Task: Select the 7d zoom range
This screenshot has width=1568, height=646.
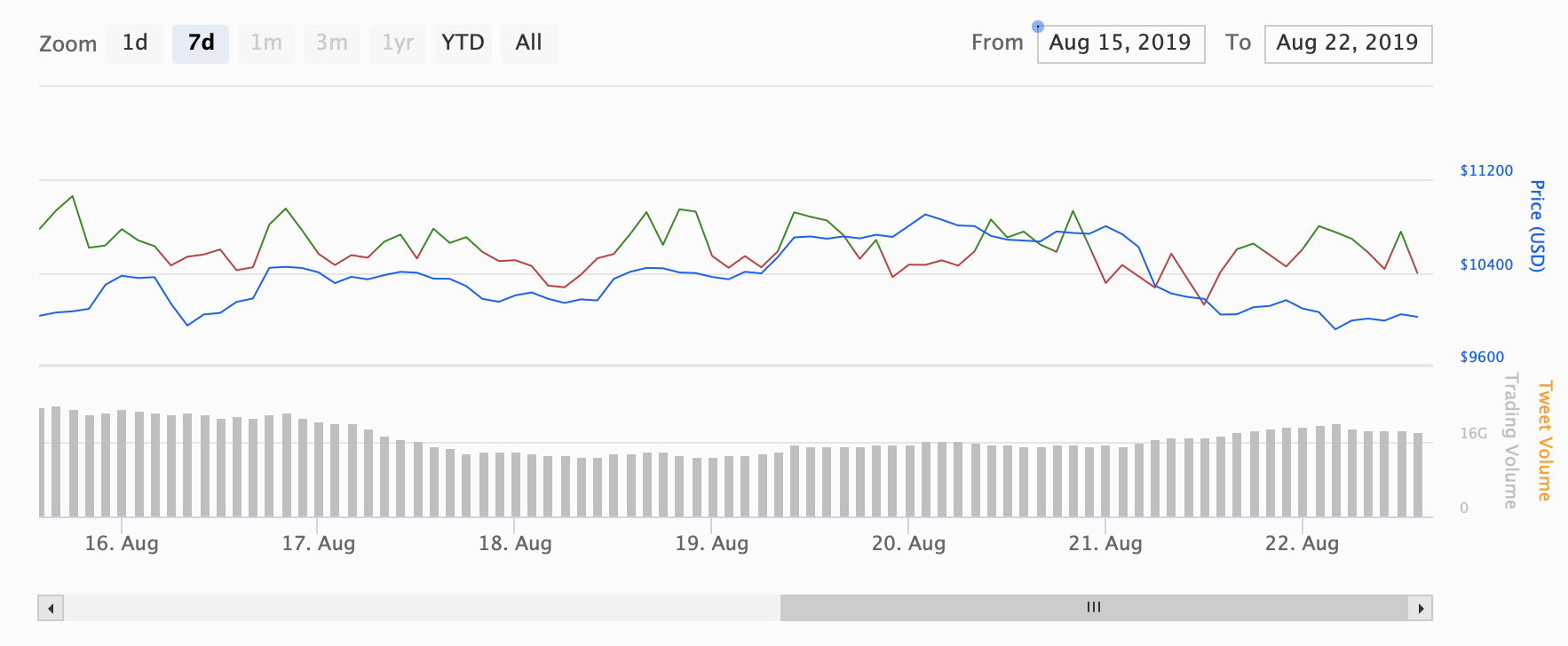Action: pyautogui.click(x=201, y=43)
